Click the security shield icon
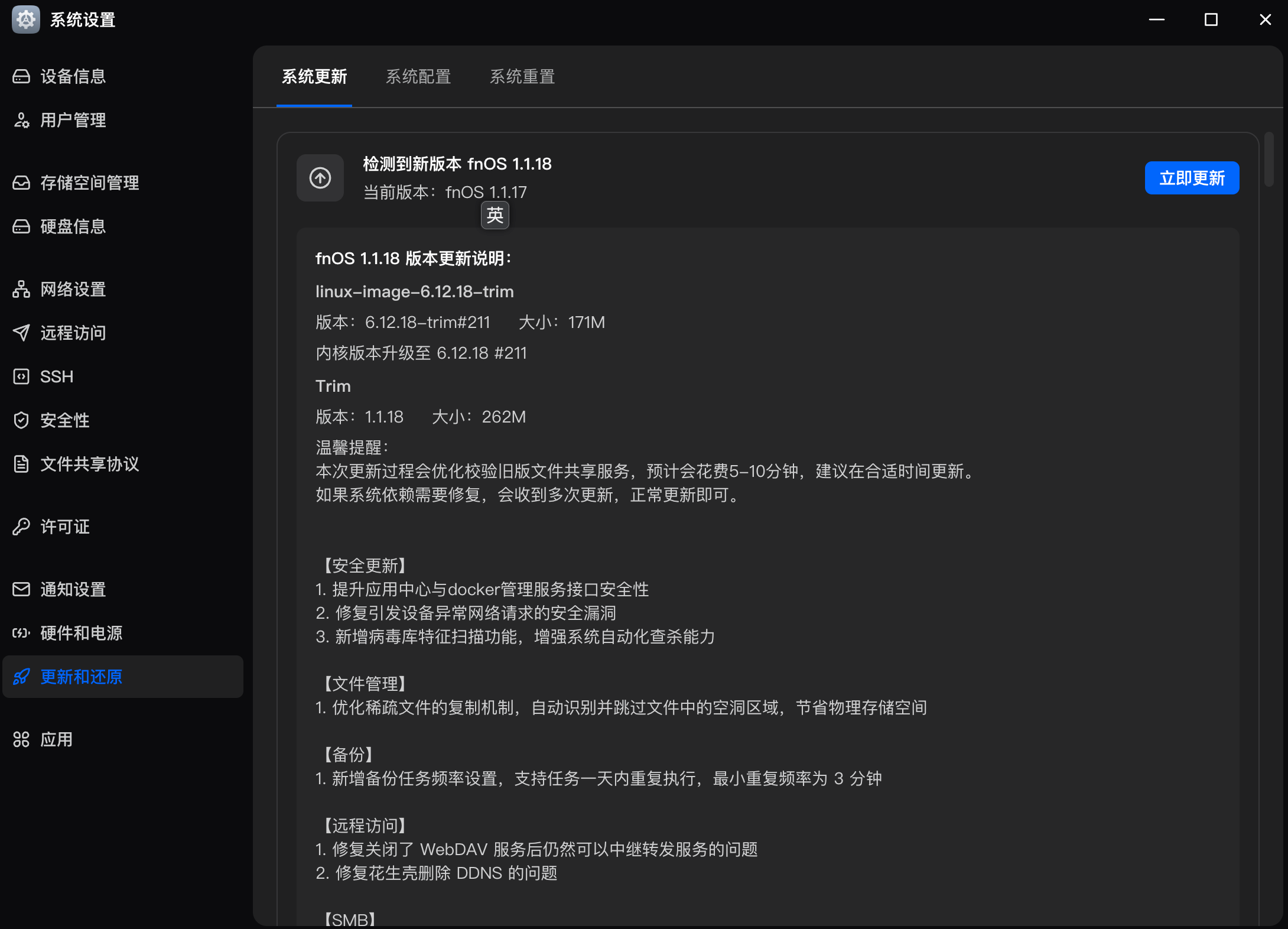This screenshot has width=1288, height=929. pyautogui.click(x=21, y=420)
